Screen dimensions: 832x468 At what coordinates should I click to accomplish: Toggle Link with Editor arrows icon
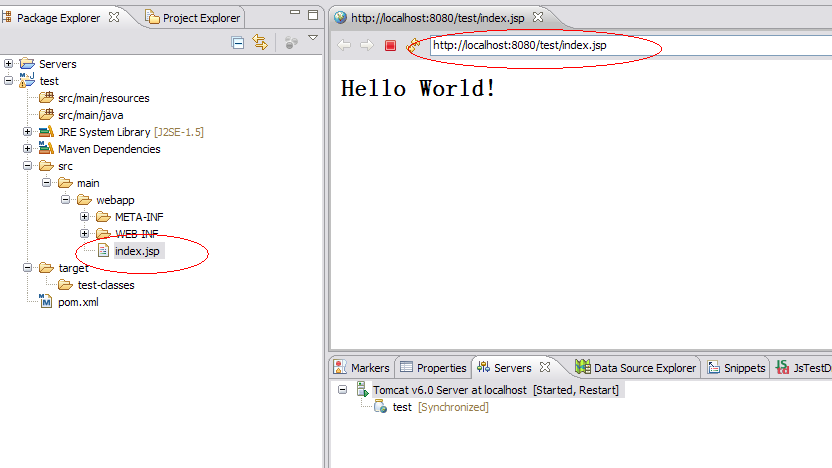tap(260, 42)
